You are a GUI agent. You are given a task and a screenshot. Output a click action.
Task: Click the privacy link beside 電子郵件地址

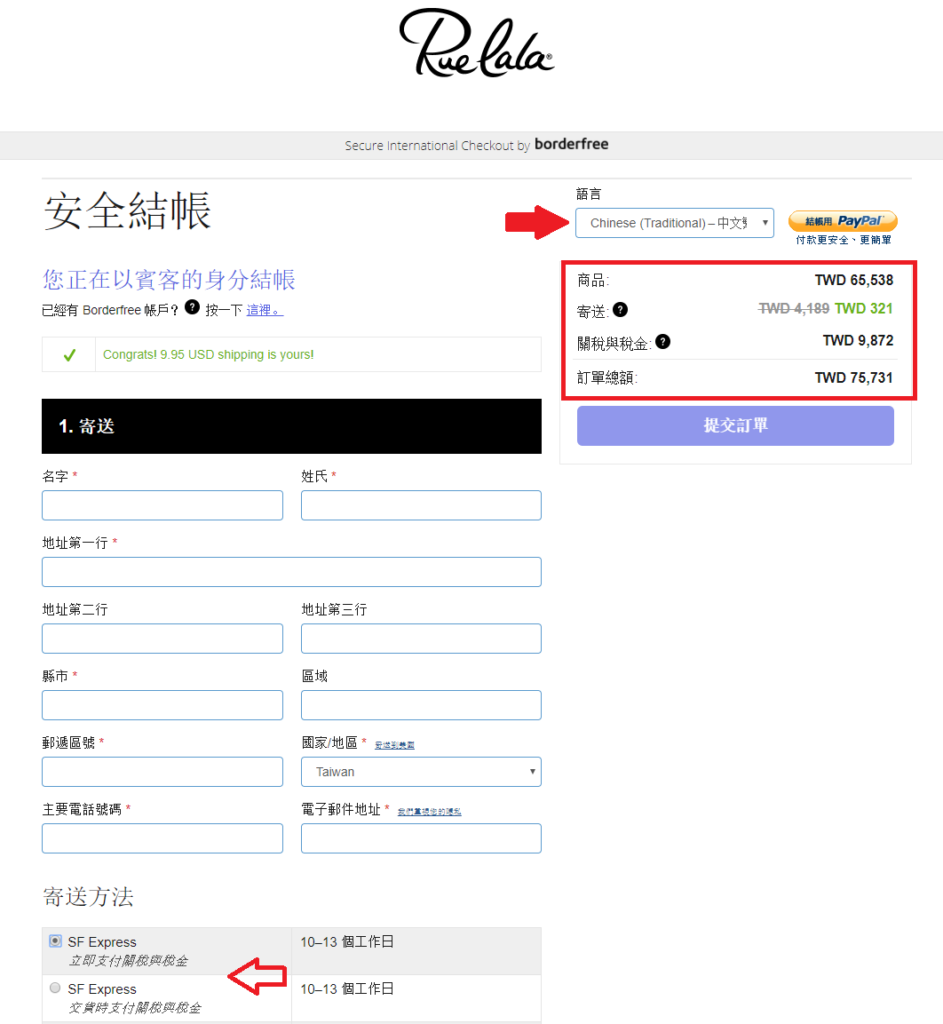(x=429, y=812)
